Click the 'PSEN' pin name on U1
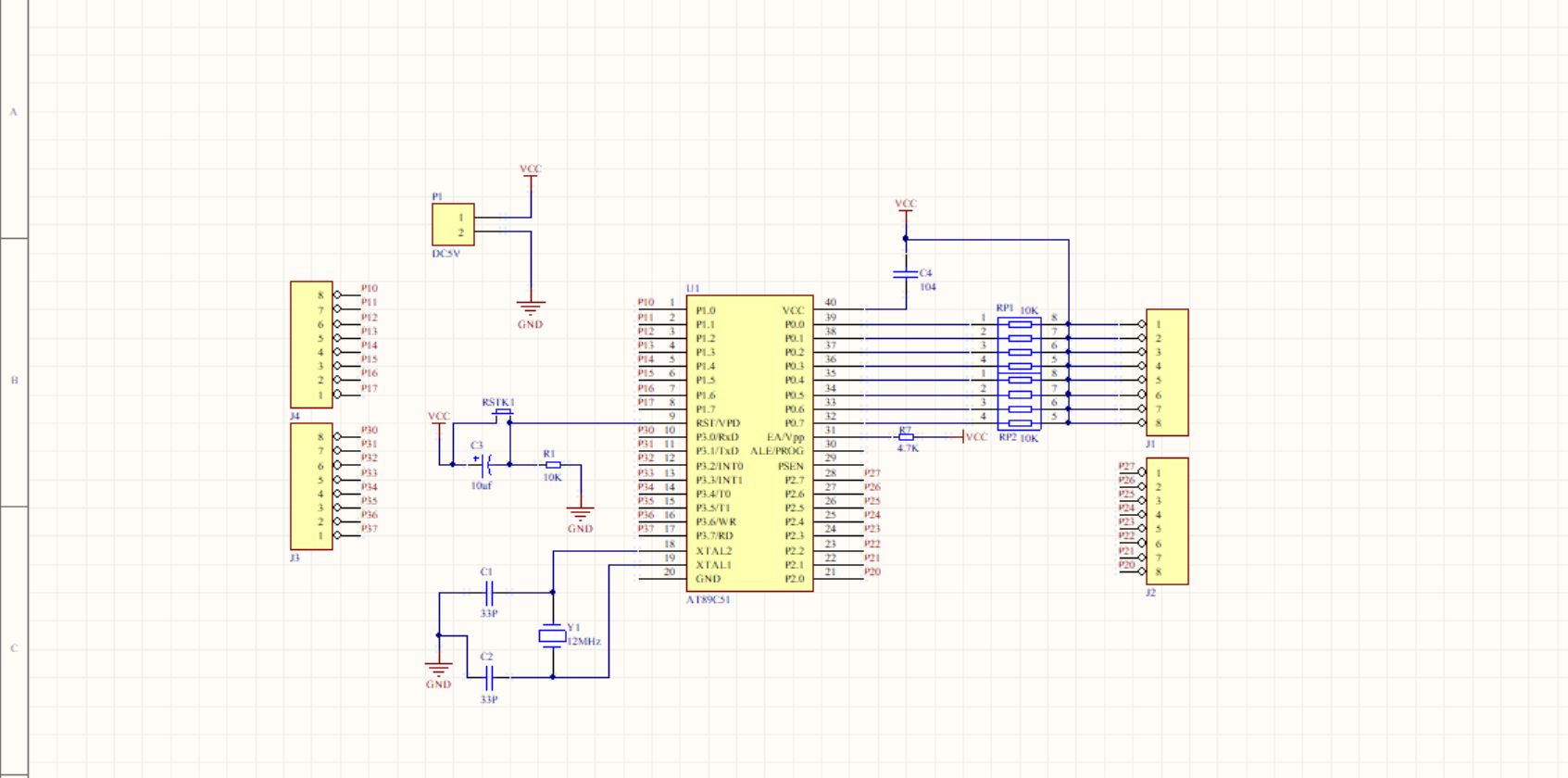Screen dimensions: 1568x778 click(791, 466)
